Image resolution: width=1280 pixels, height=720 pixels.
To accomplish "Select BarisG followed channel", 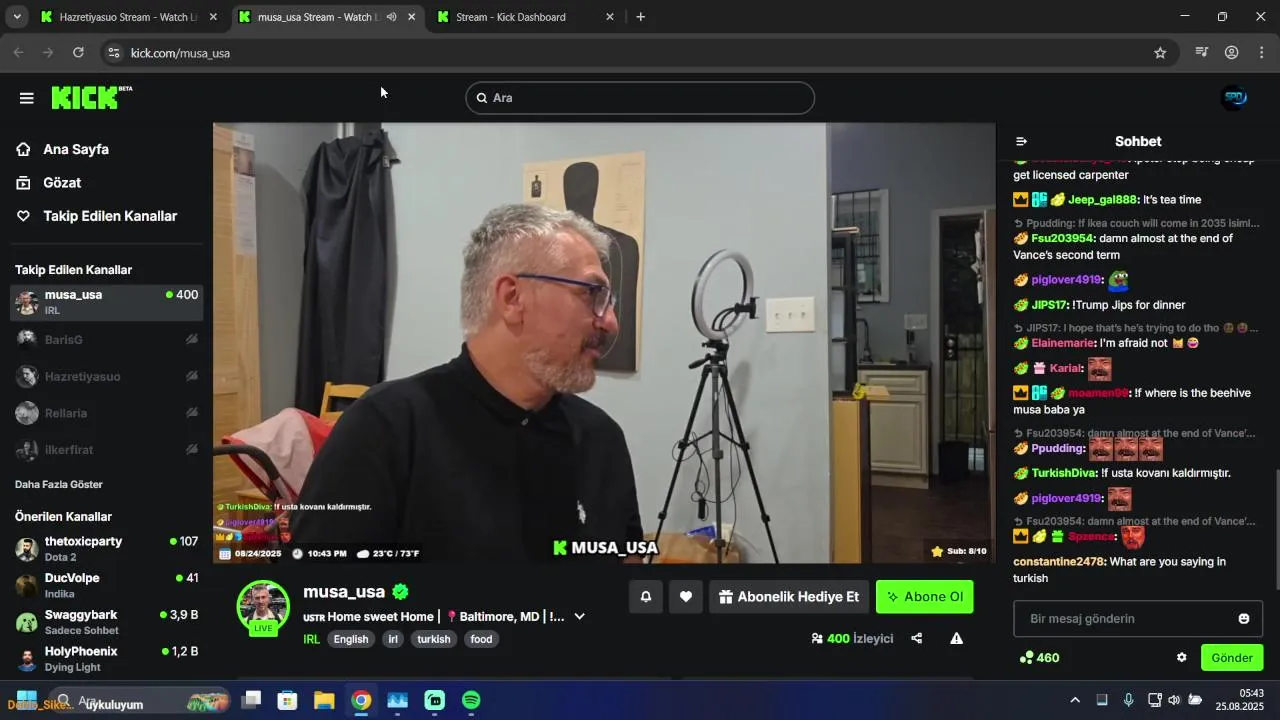I will [x=106, y=340].
